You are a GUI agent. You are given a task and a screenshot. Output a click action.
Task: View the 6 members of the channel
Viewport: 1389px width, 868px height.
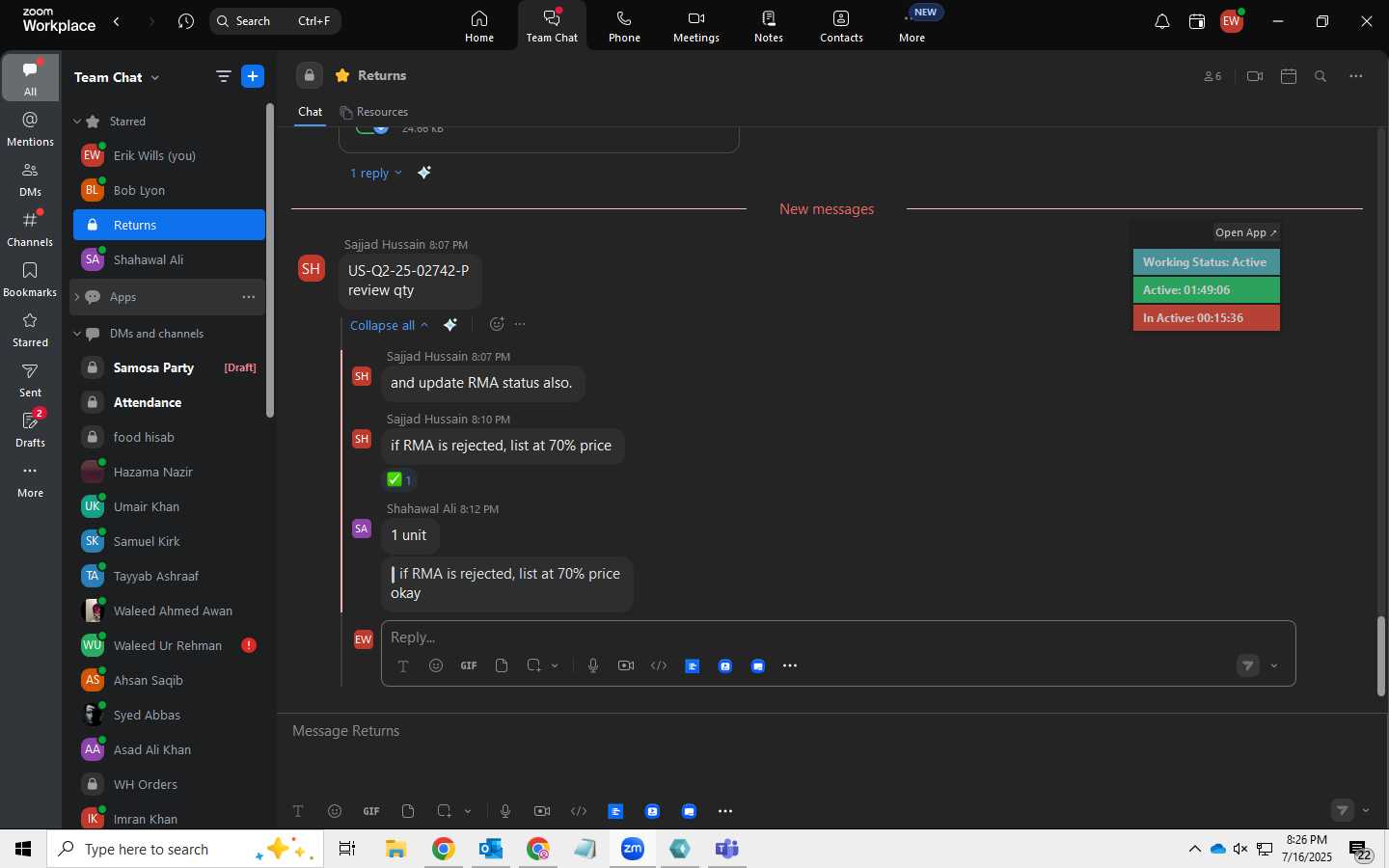tap(1212, 76)
